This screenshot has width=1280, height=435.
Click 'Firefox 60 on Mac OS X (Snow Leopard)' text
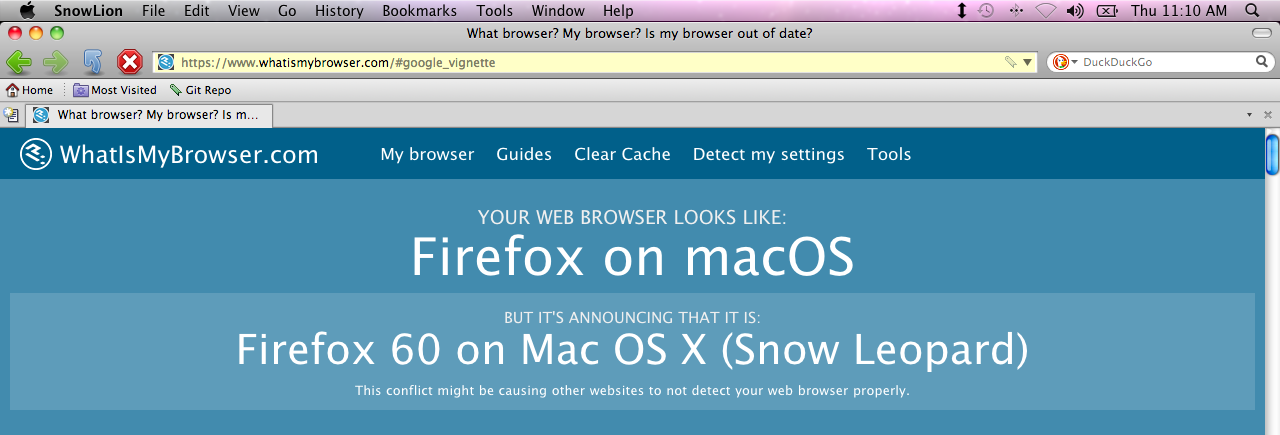tap(632, 350)
